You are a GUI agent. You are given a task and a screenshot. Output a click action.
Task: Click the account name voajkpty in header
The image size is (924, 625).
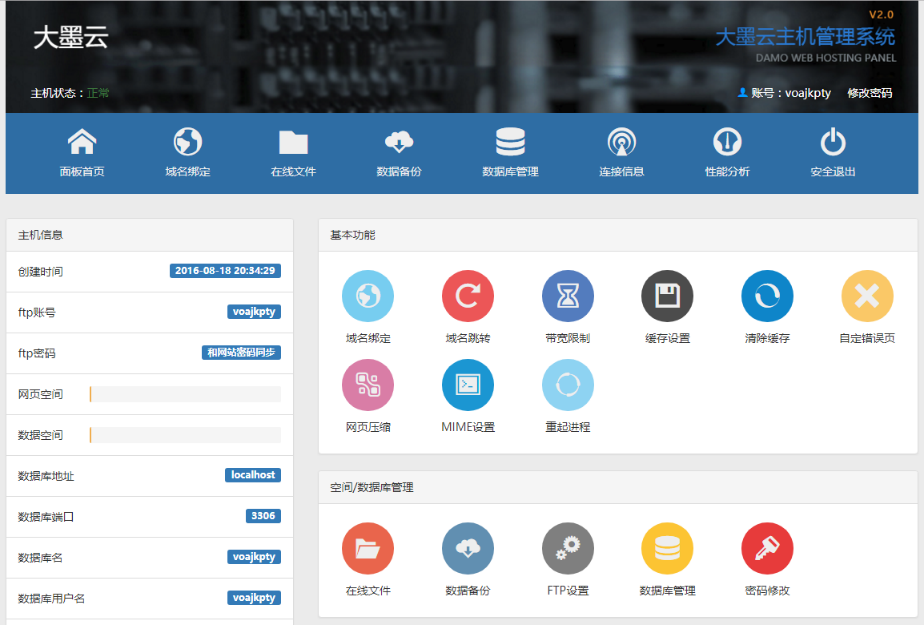[x=808, y=93]
